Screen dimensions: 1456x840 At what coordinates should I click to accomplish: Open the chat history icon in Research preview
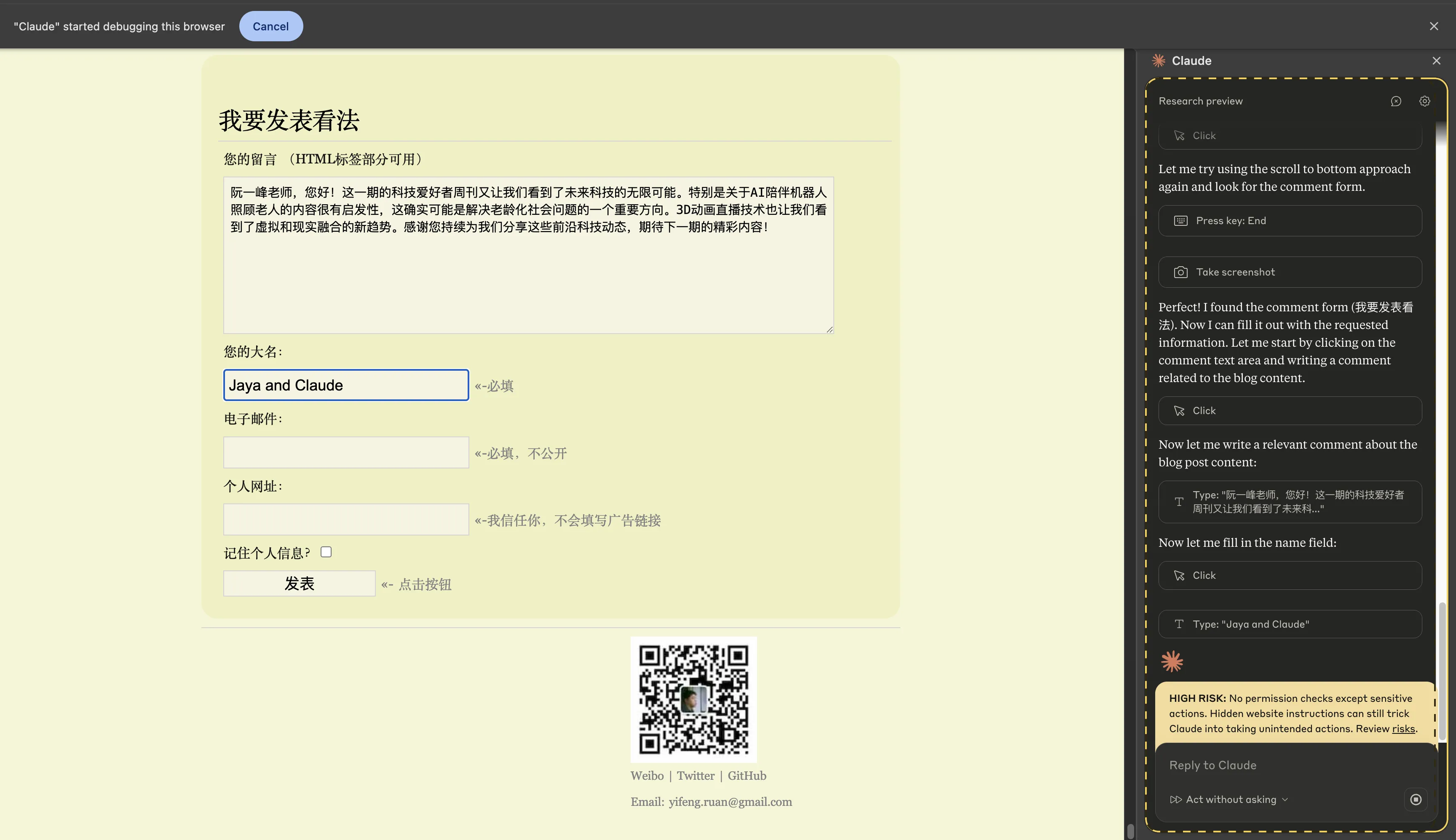tap(1395, 101)
